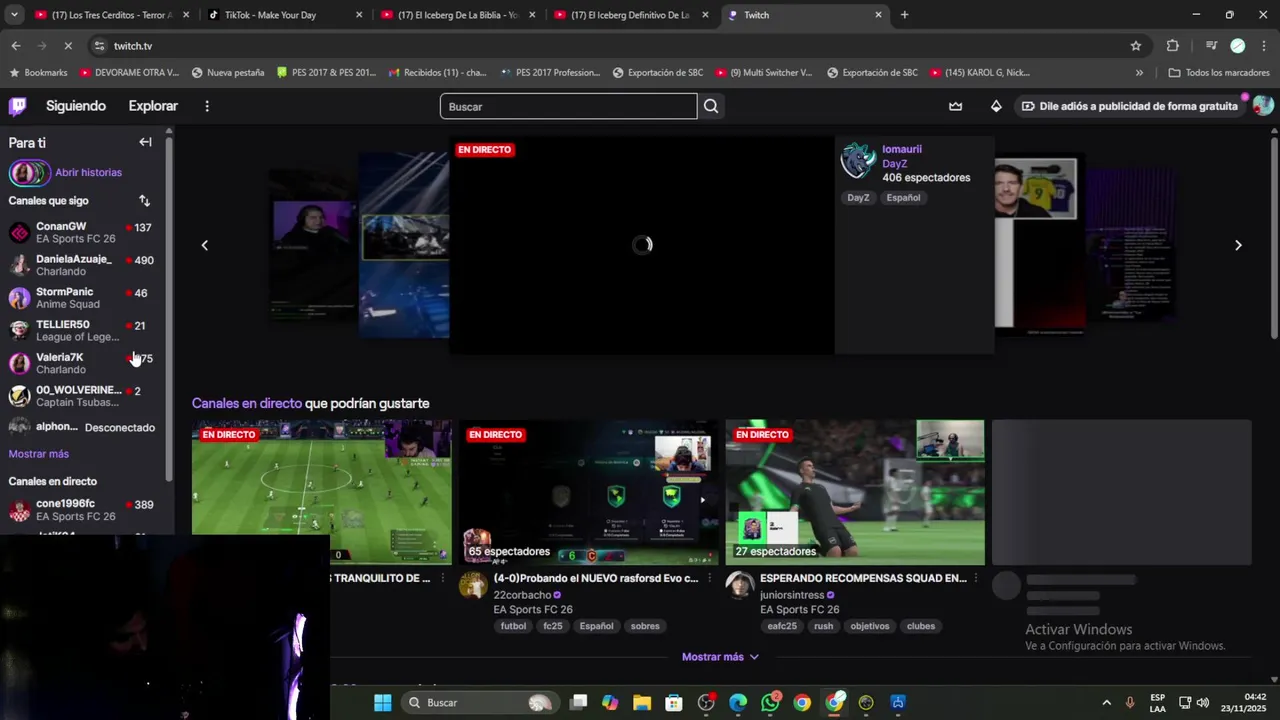Open the Windows Start menu
The height and width of the screenshot is (720, 1280).
pyautogui.click(x=383, y=703)
